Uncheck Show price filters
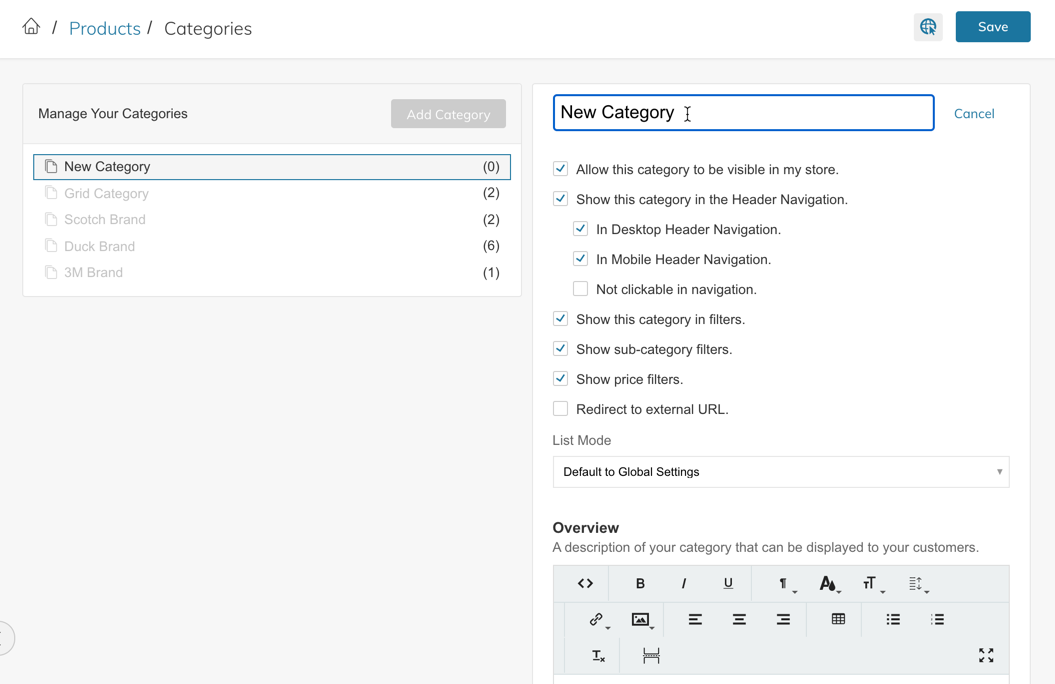The width and height of the screenshot is (1055, 684). click(x=561, y=379)
